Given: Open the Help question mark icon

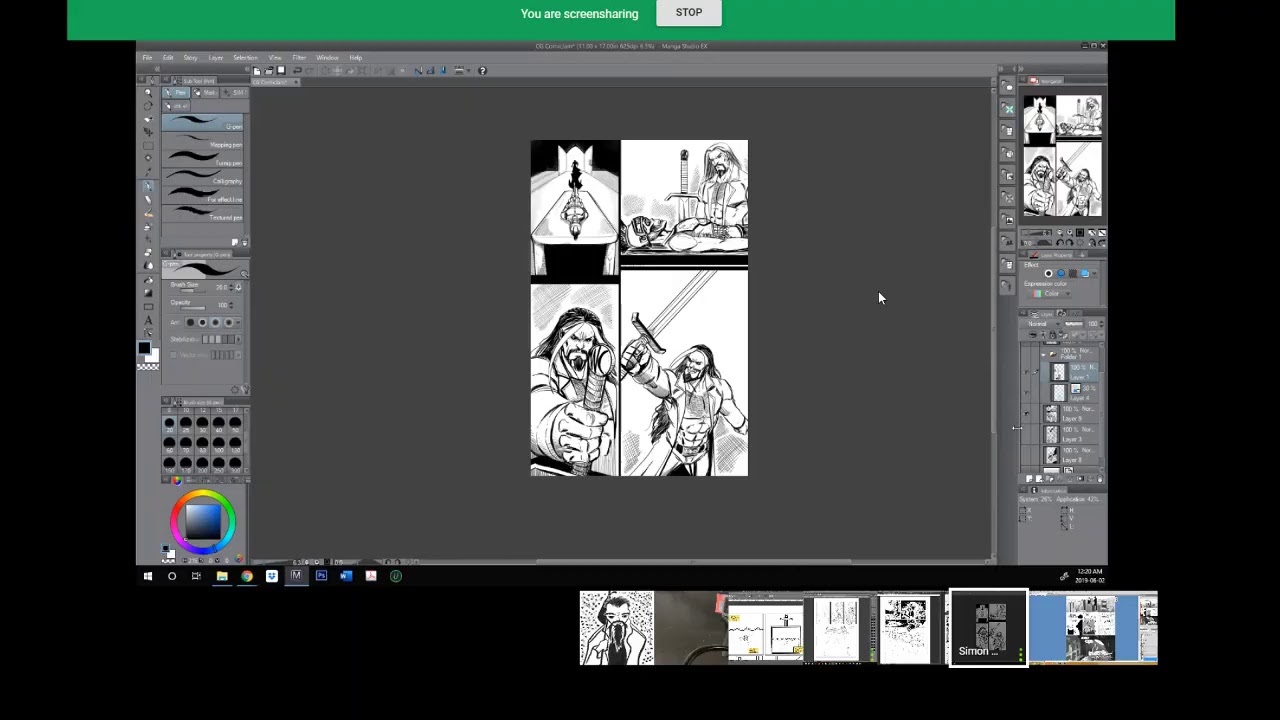Looking at the screenshot, I should [482, 71].
